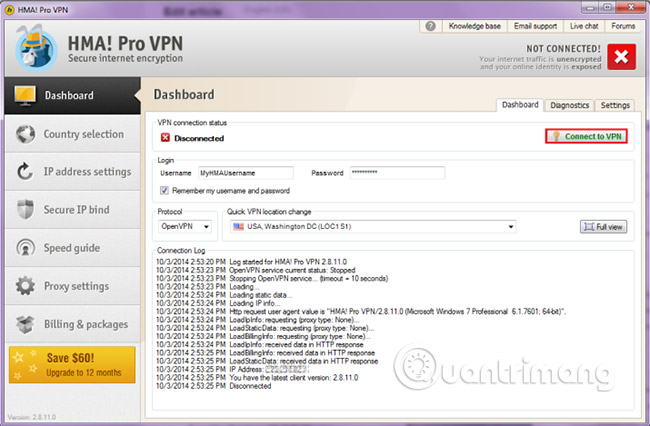Image resolution: width=650 pixels, height=426 pixels.
Task: Open Secure IP bind in sidebar
Action: coord(73,210)
